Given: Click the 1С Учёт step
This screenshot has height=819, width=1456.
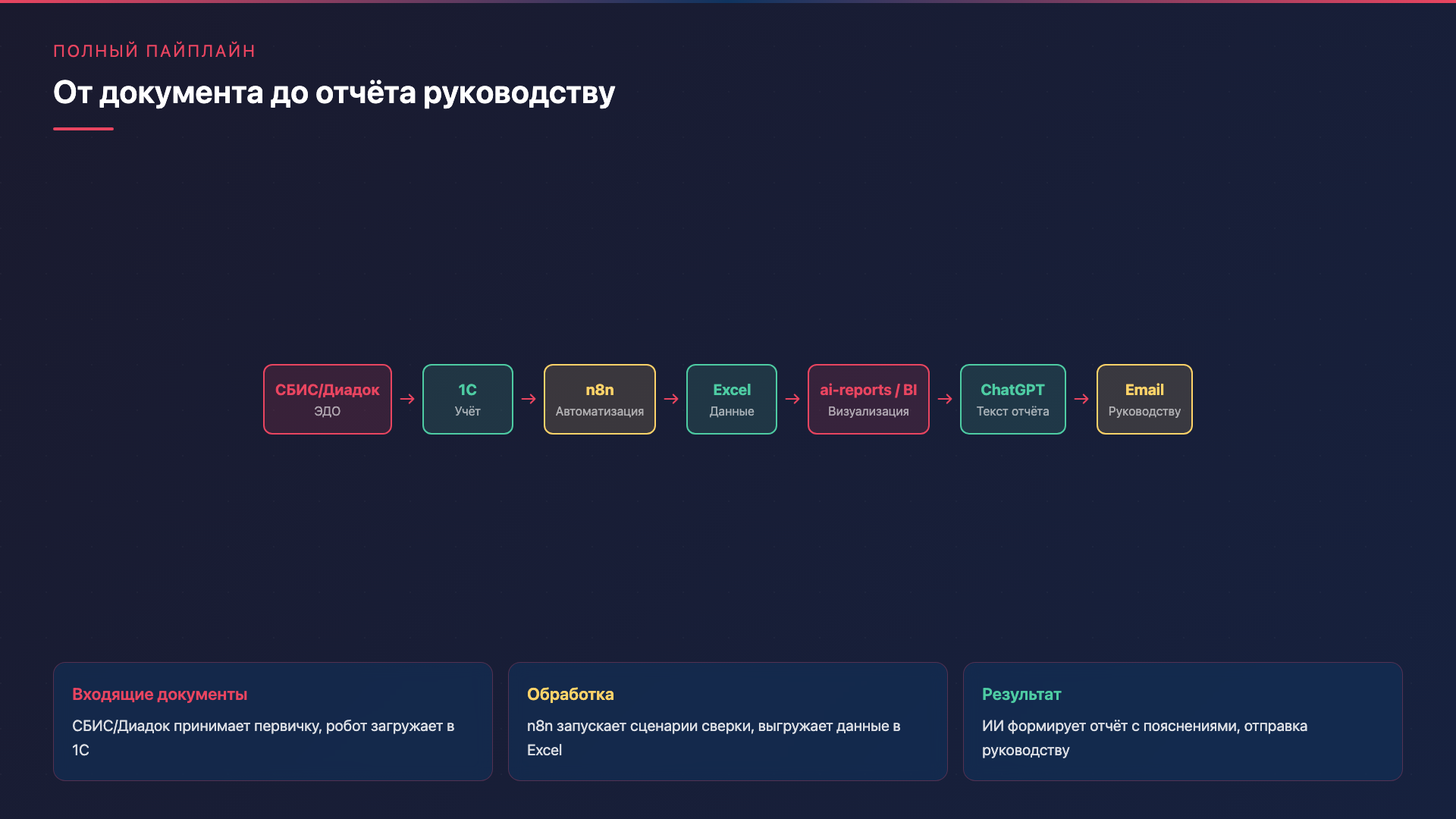Looking at the screenshot, I should tap(467, 399).
